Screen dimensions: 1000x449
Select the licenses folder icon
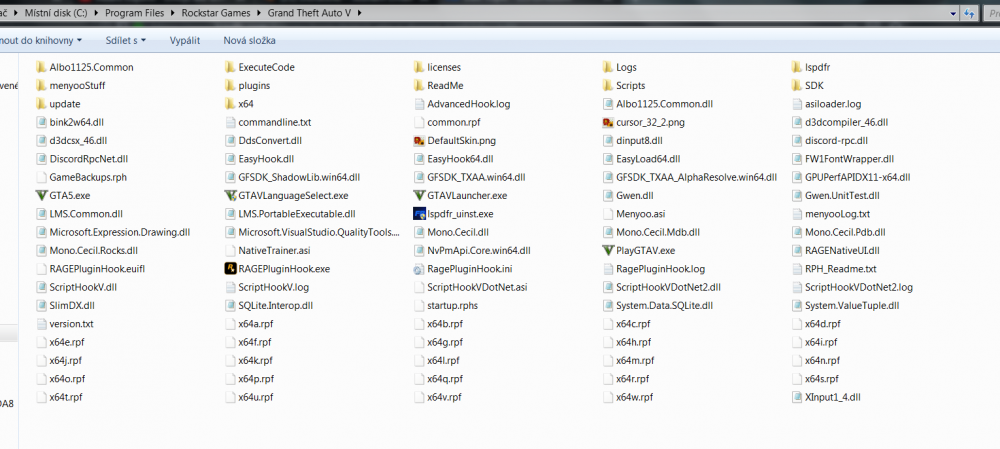pos(419,67)
